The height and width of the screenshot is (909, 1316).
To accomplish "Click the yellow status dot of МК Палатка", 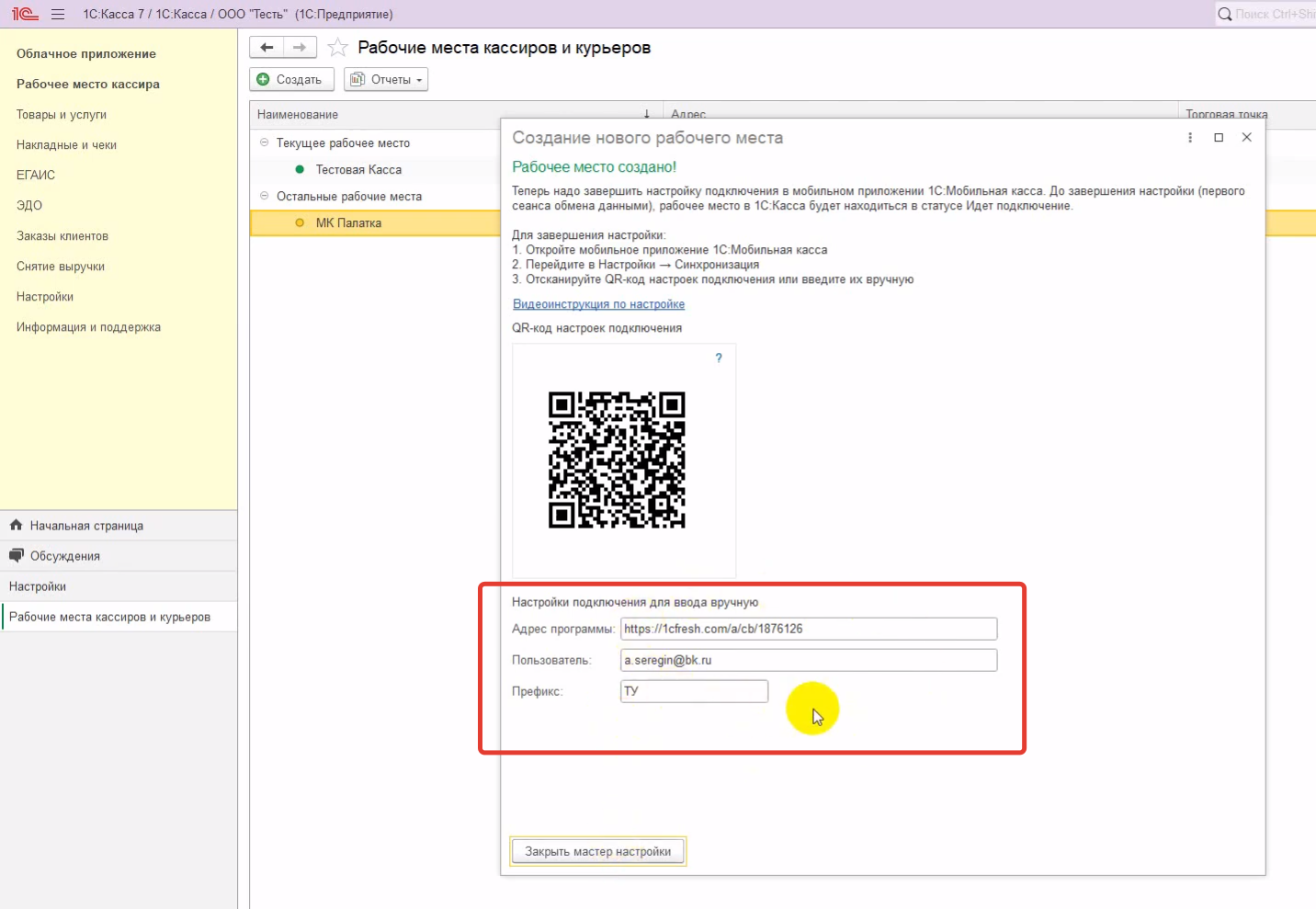I will [x=300, y=222].
